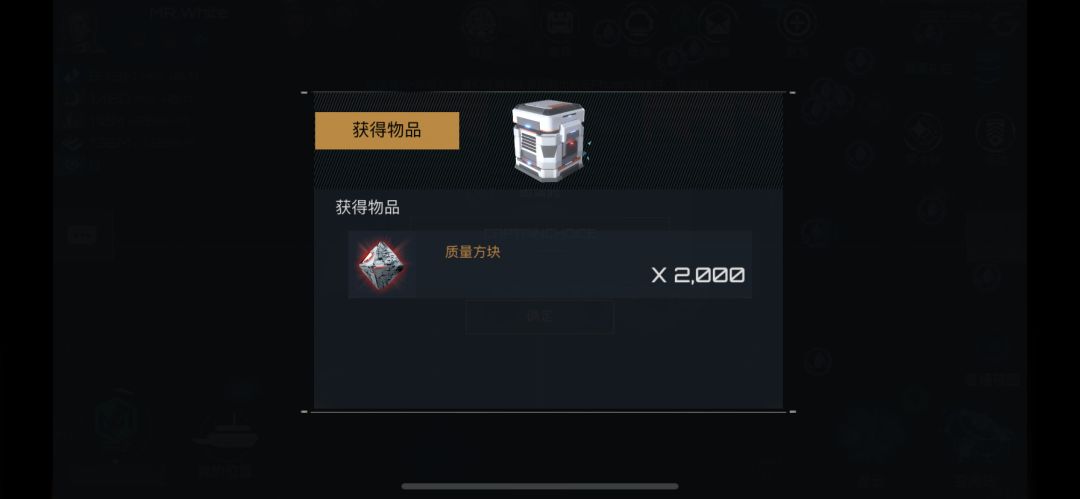The image size is (1080, 499).
Task: Tap the dimmed mail envelope icon at top
Action: (x=717, y=24)
